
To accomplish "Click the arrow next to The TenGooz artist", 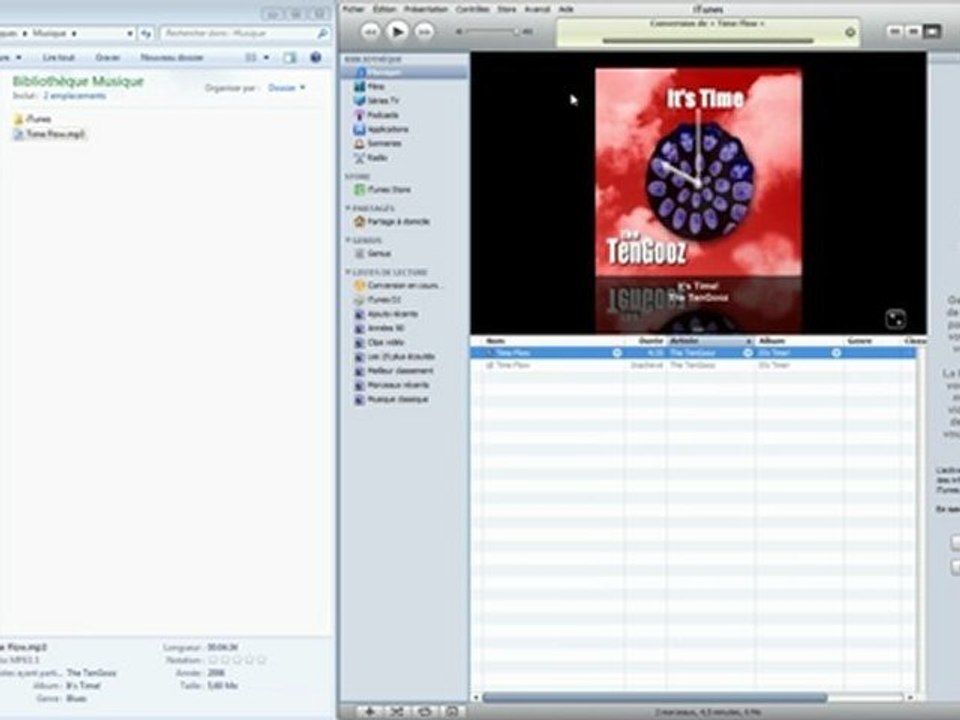I will [x=748, y=353].
